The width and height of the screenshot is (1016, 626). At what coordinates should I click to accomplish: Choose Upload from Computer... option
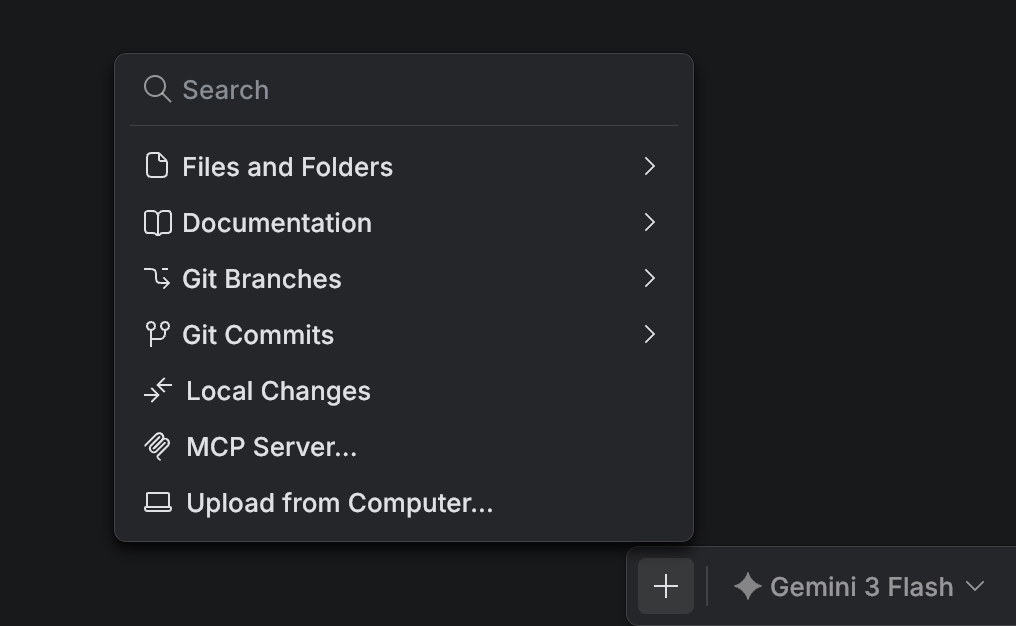339,503
